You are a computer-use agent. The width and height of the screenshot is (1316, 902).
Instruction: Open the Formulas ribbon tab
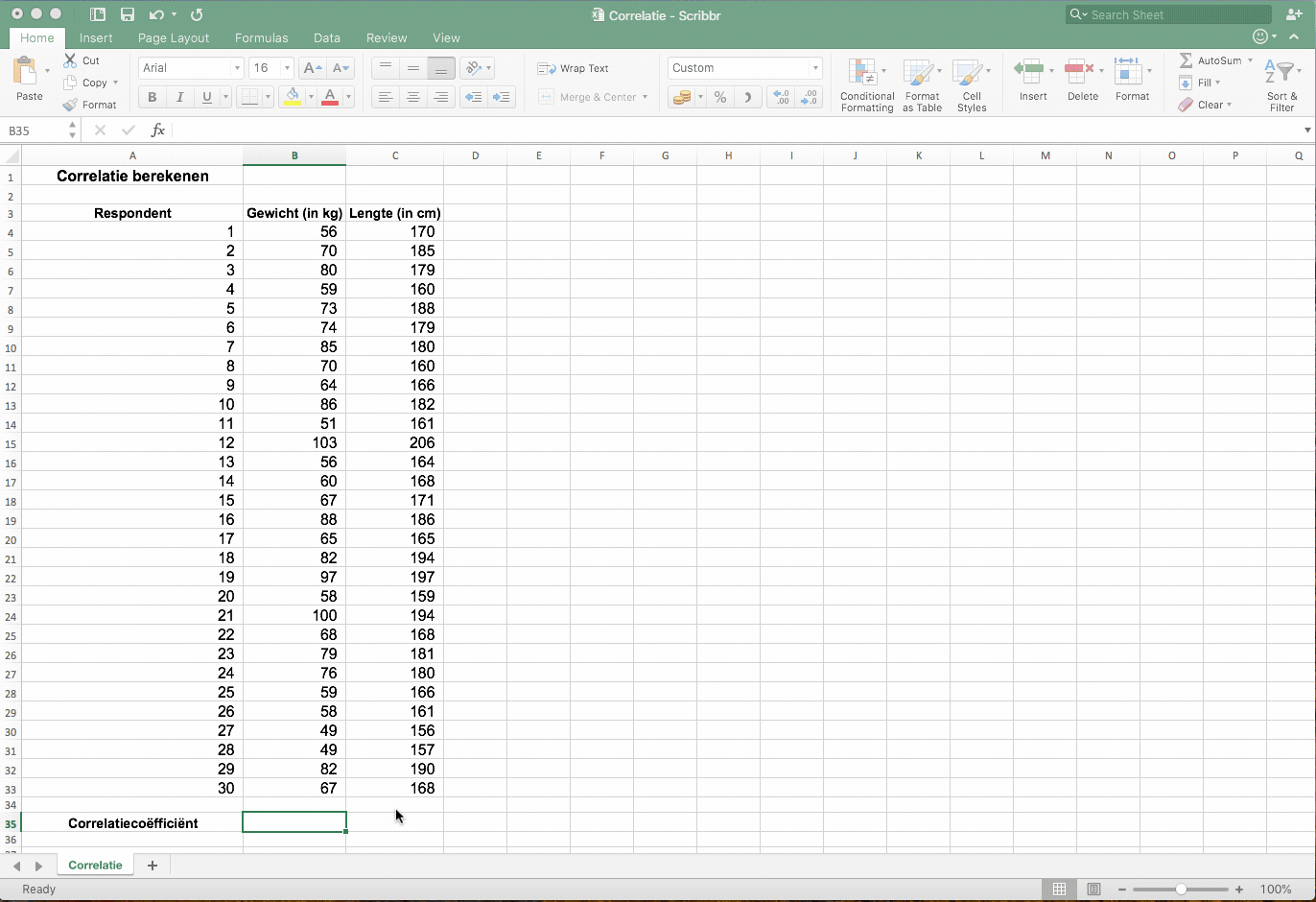point(262,37)
